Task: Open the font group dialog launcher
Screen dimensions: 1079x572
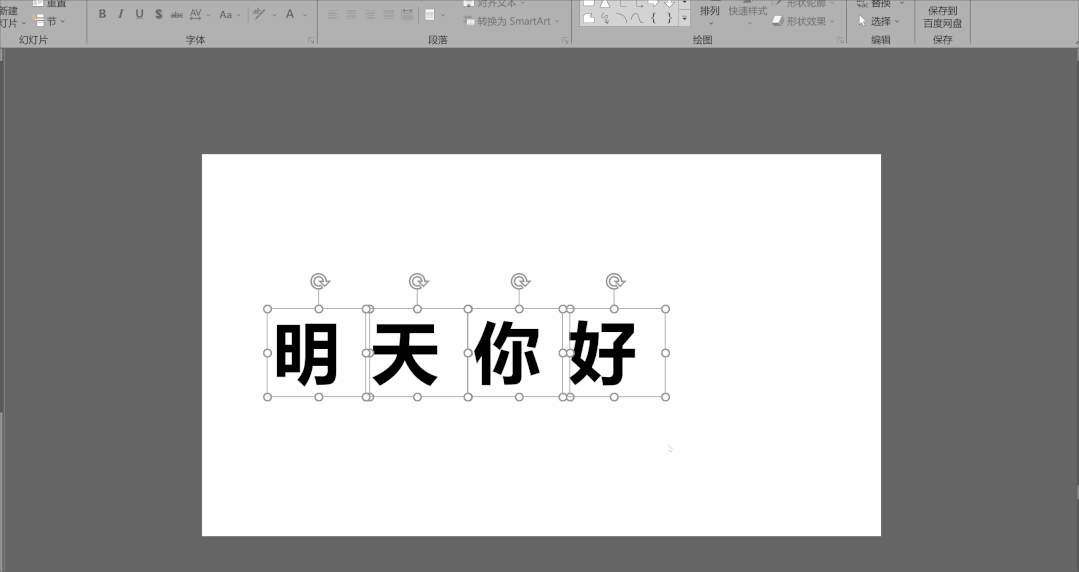Action: [311, 41]
